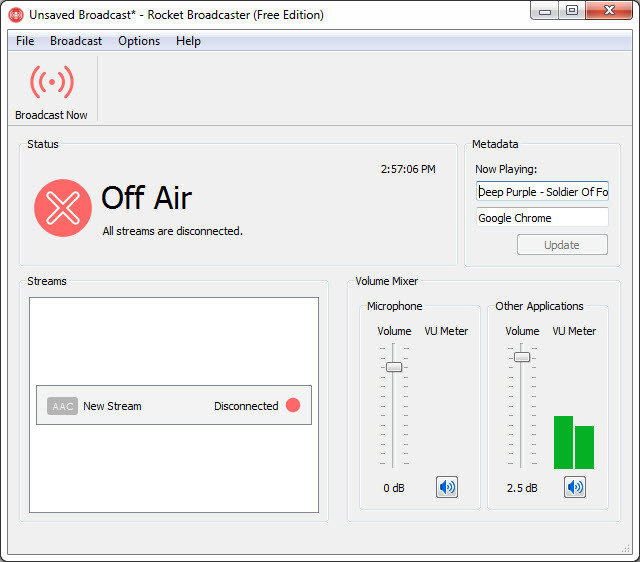Click 'All streams are disconnected.' text

(x=173, y=231)
